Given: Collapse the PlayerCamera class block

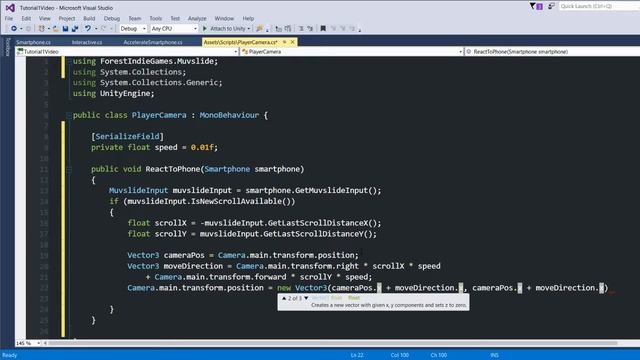Looking at the screenshot, I should pyautogui.click(x=69, y=116).
